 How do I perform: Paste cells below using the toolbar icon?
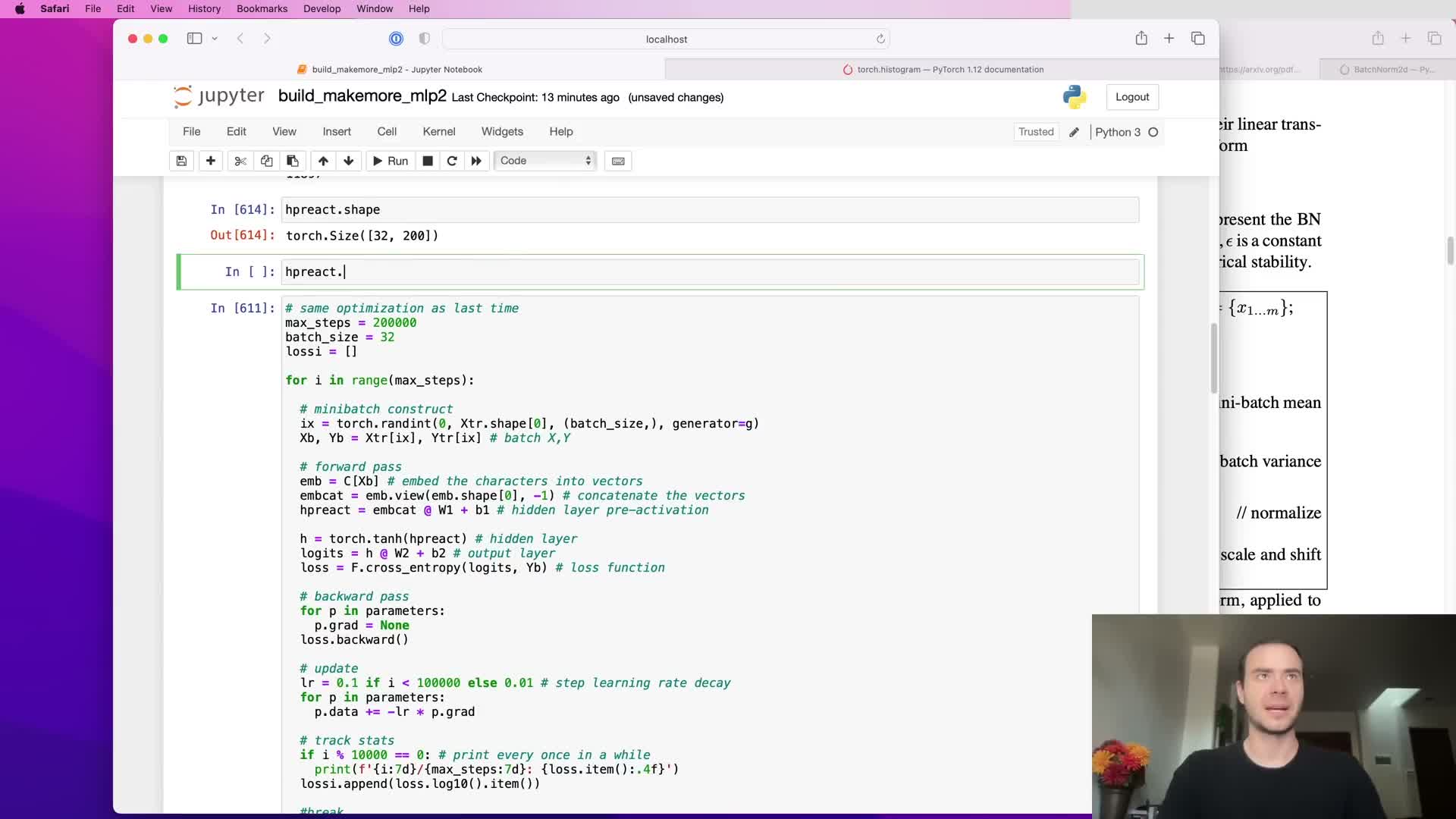292,161
